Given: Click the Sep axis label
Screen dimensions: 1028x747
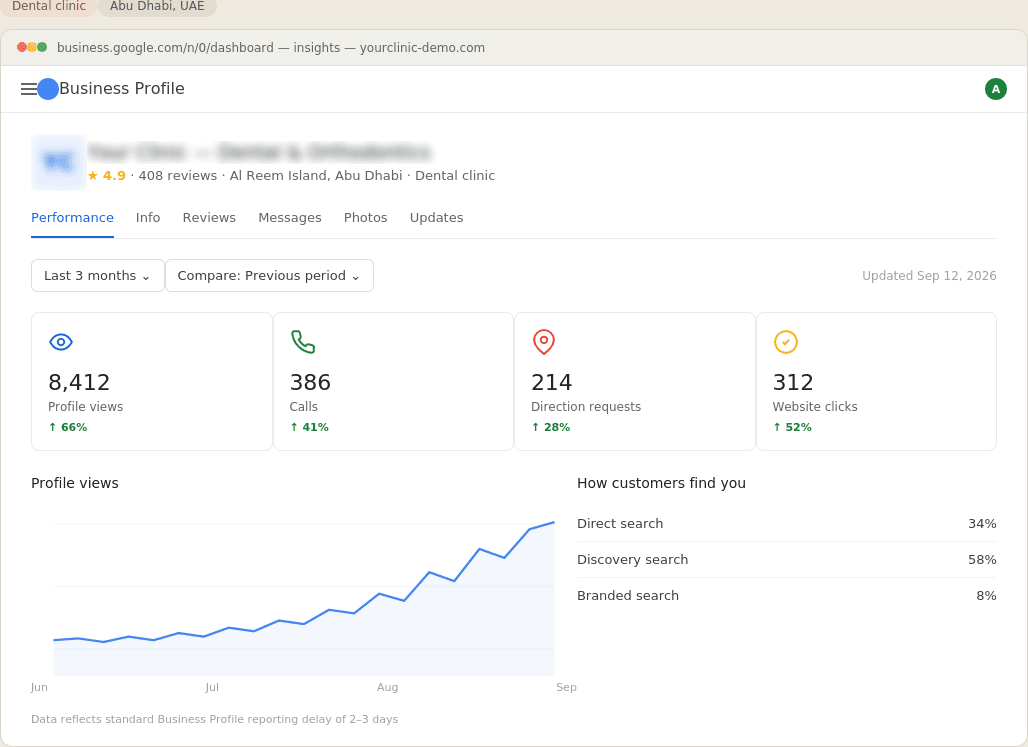Looking at the screenshot, I should (x=566, y=687).
